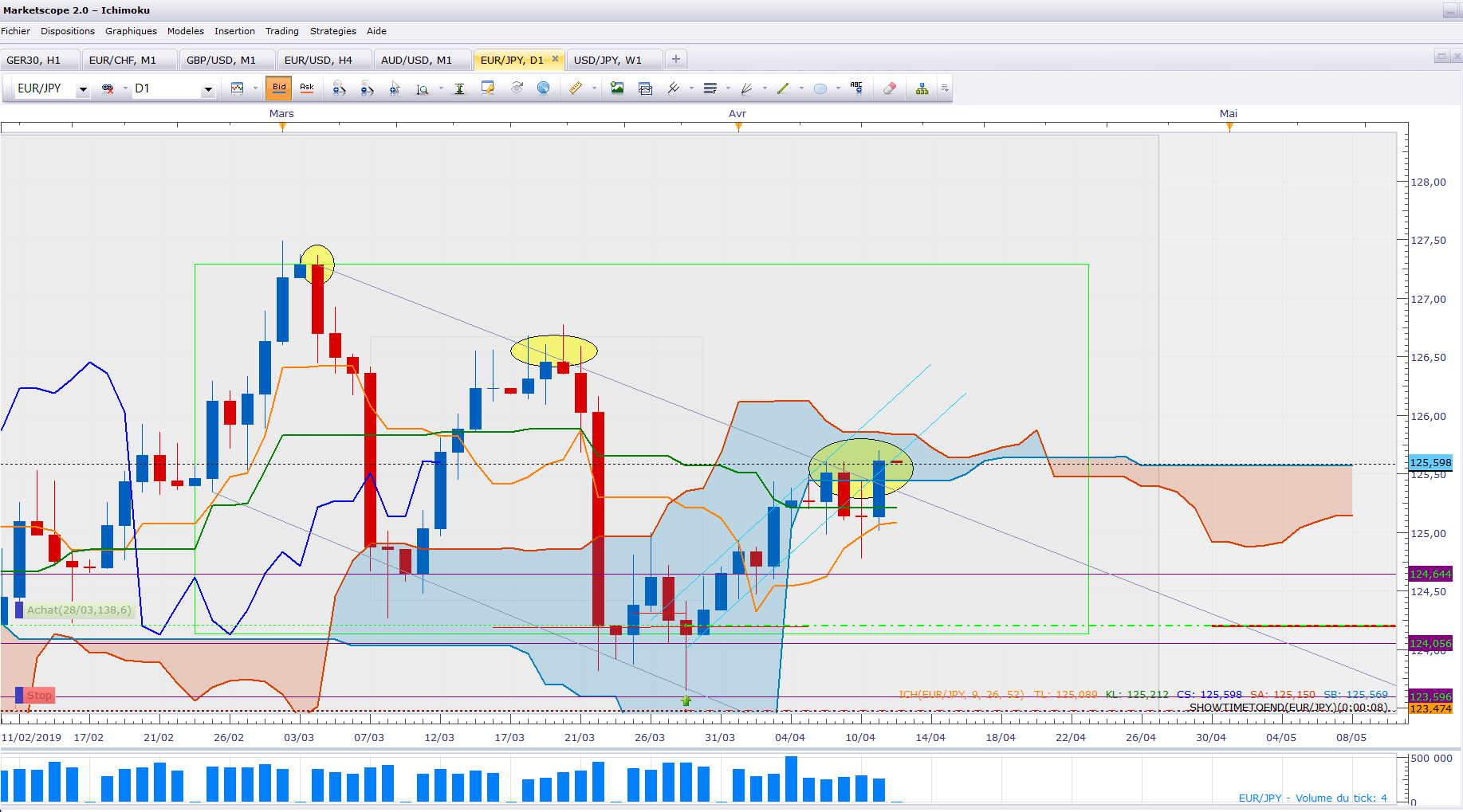Screen dimensions: 1463x812
Task: Expand the trend line dropdown arrow
Action: coord(801,88)
